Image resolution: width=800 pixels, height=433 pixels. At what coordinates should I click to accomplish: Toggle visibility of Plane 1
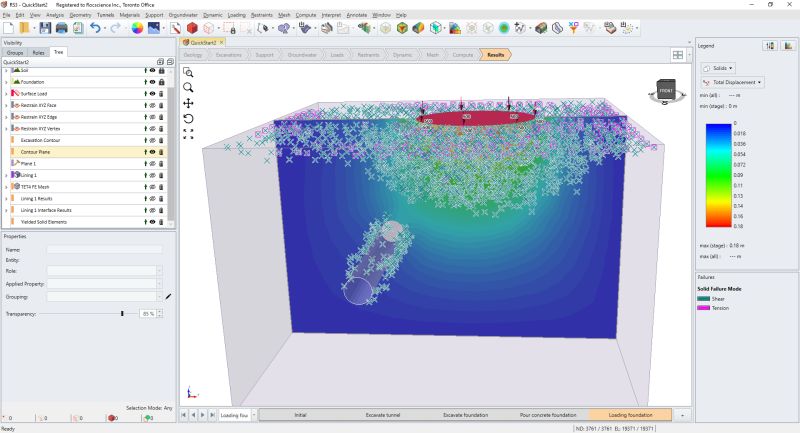[x=153, y=164]
